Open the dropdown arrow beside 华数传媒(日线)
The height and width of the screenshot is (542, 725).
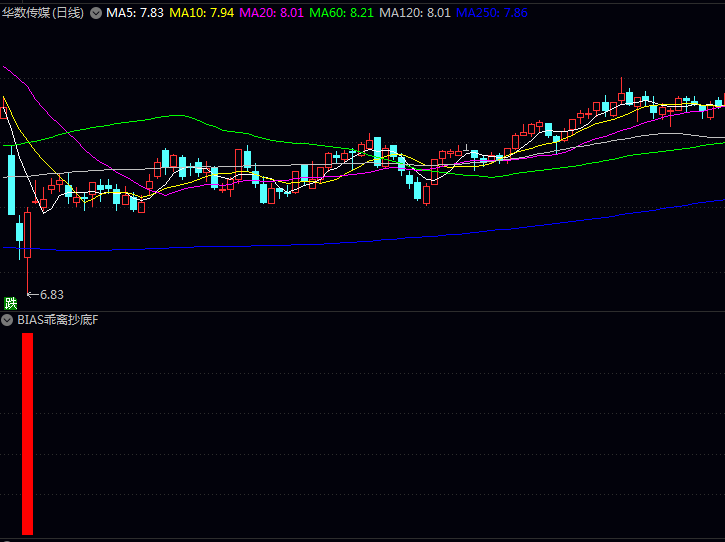pyautogui.click(x=96, y=13)
